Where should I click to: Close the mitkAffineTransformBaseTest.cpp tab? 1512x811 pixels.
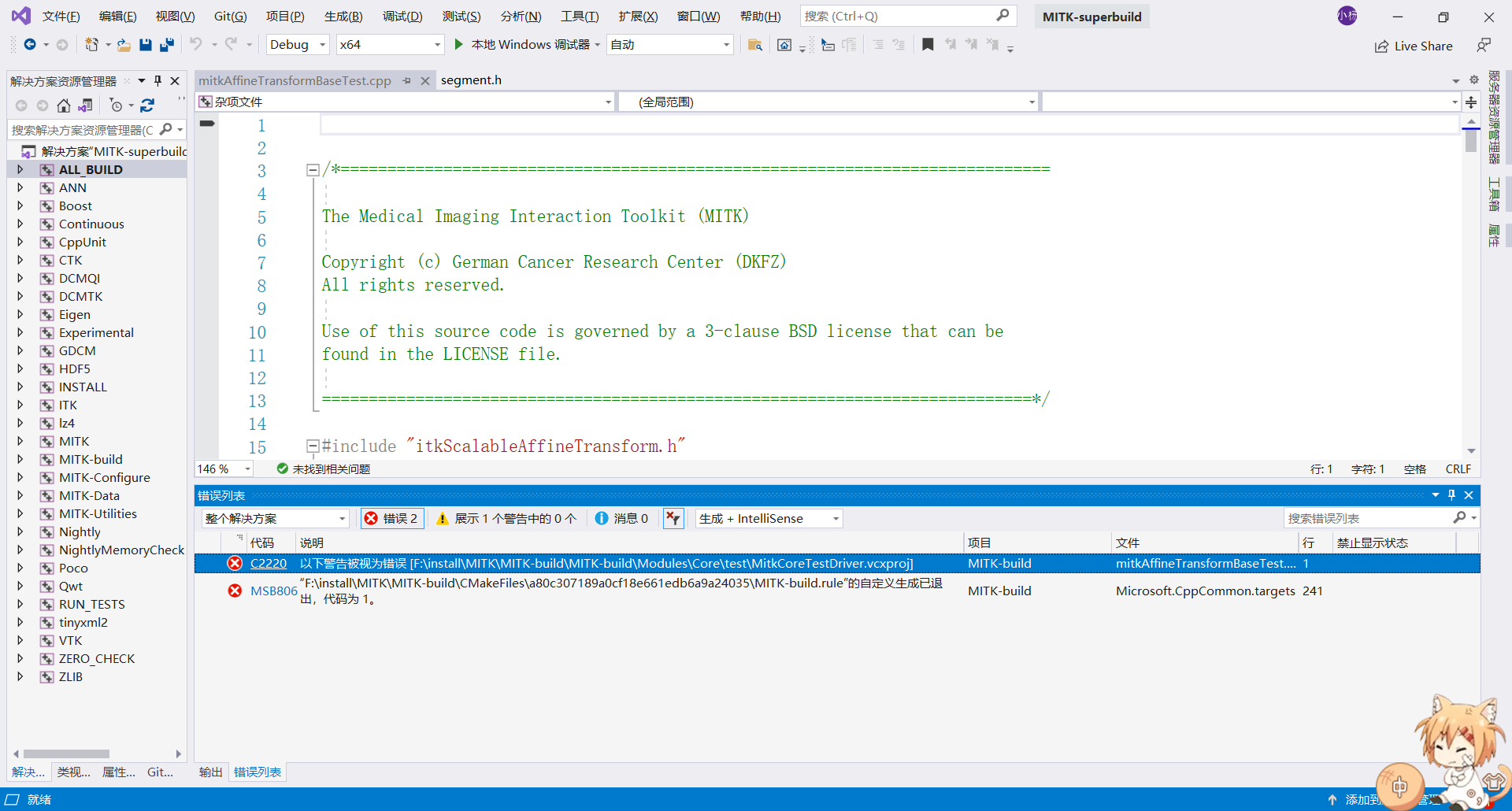(x=424, y=80)
